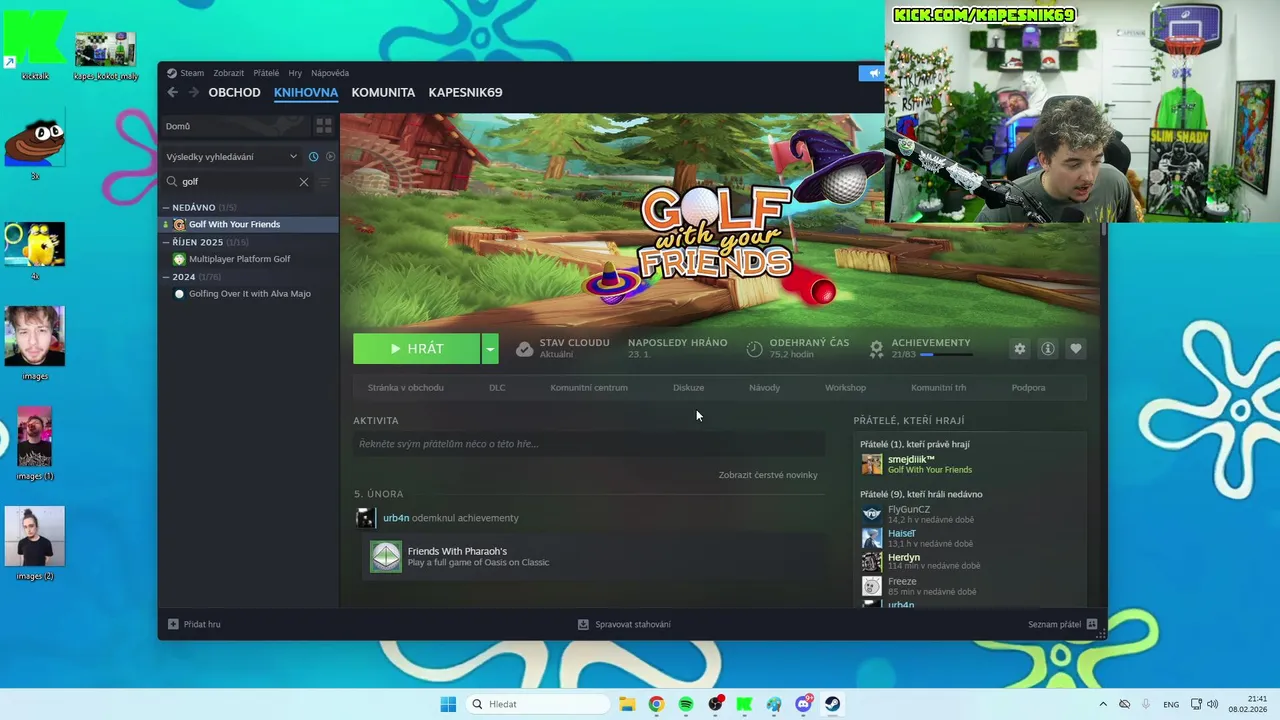1280x720 pixels.
Task: Open smejdiiik's avatar in friends playing
Action: pyautogui.click(x=872, y=464)
